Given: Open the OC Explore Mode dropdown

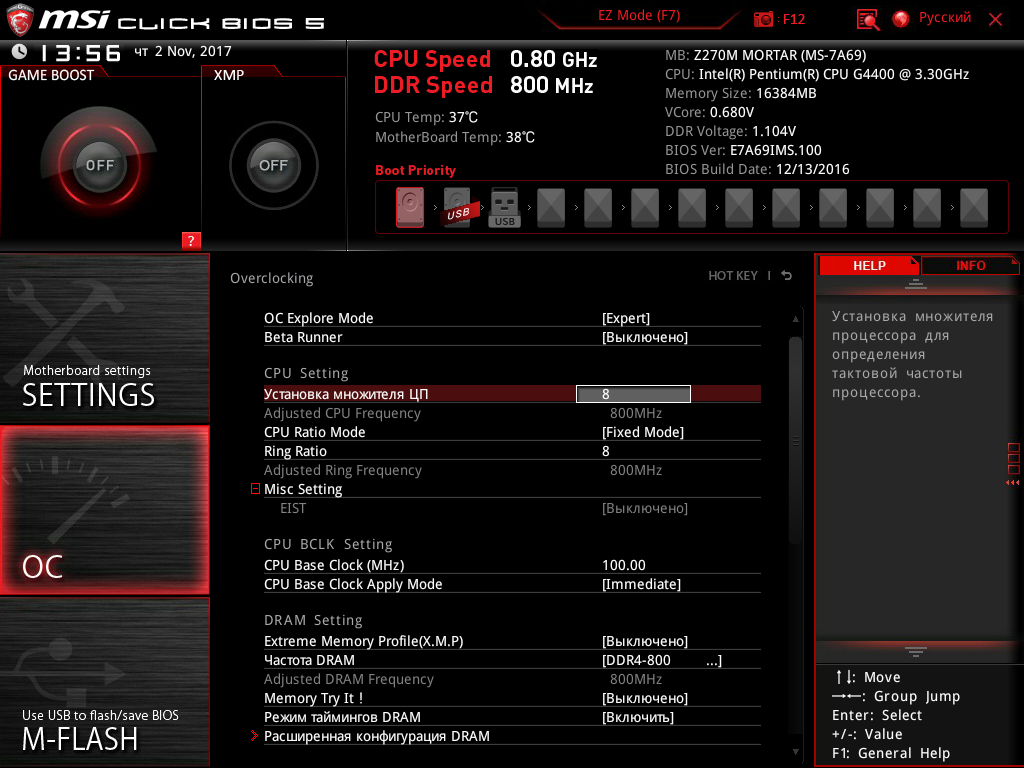Looking at the screenshot, I should coord(626,318).
